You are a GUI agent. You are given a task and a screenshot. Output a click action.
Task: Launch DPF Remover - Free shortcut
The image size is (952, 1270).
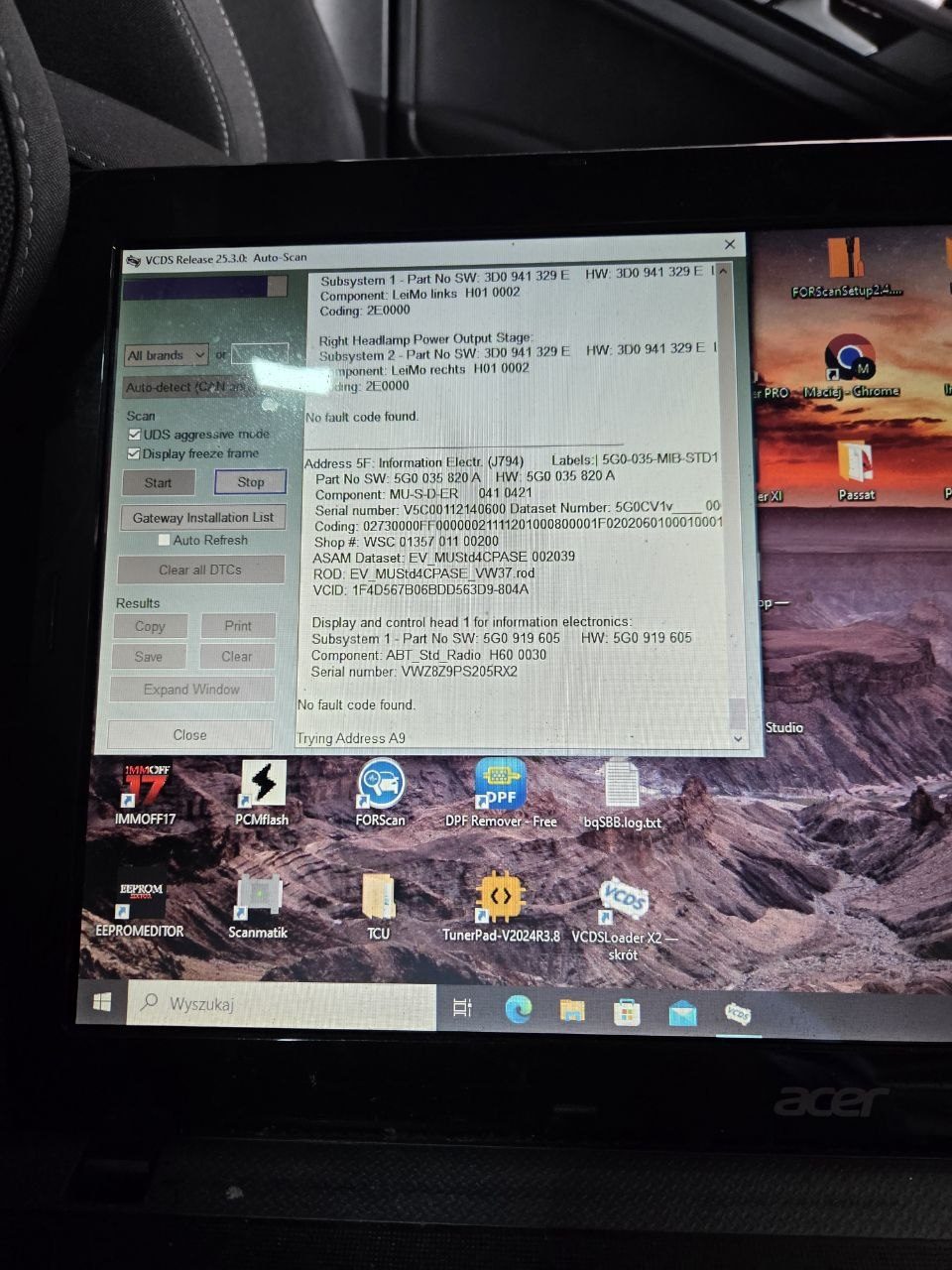pyautogui.click(x=501, y=793)
